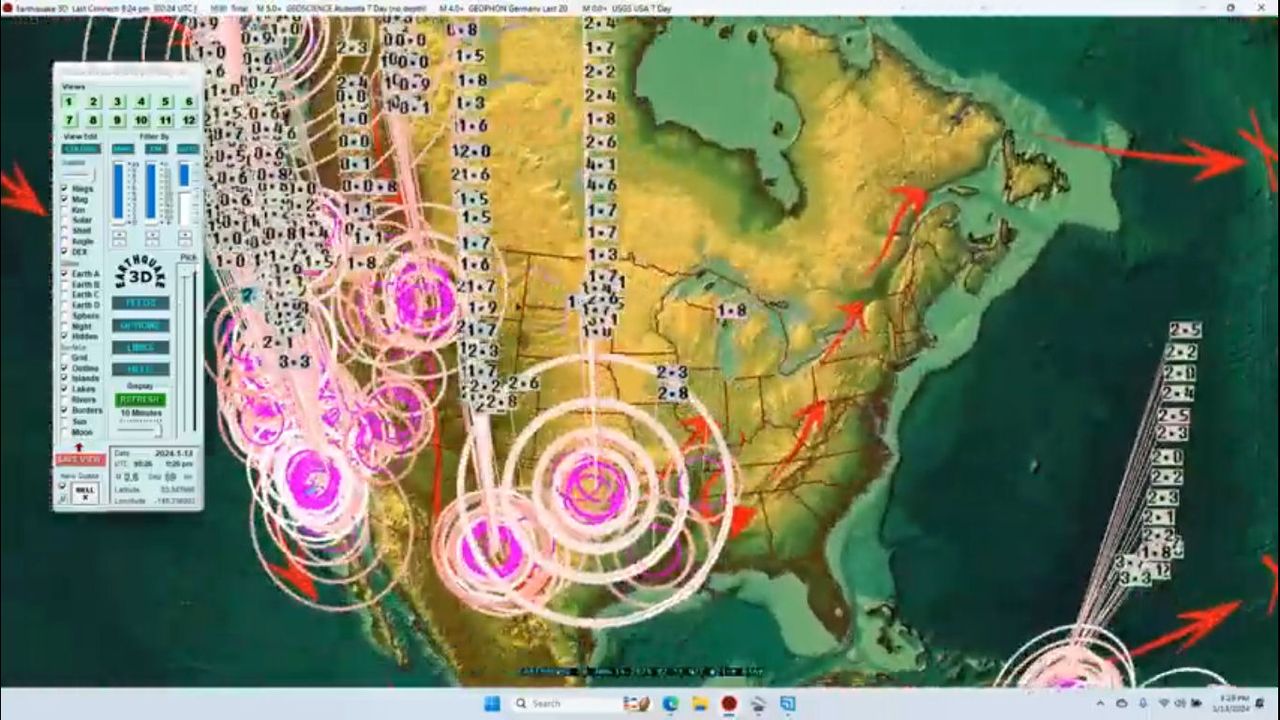Click the red circle app in taskbar

pos(729,704)
